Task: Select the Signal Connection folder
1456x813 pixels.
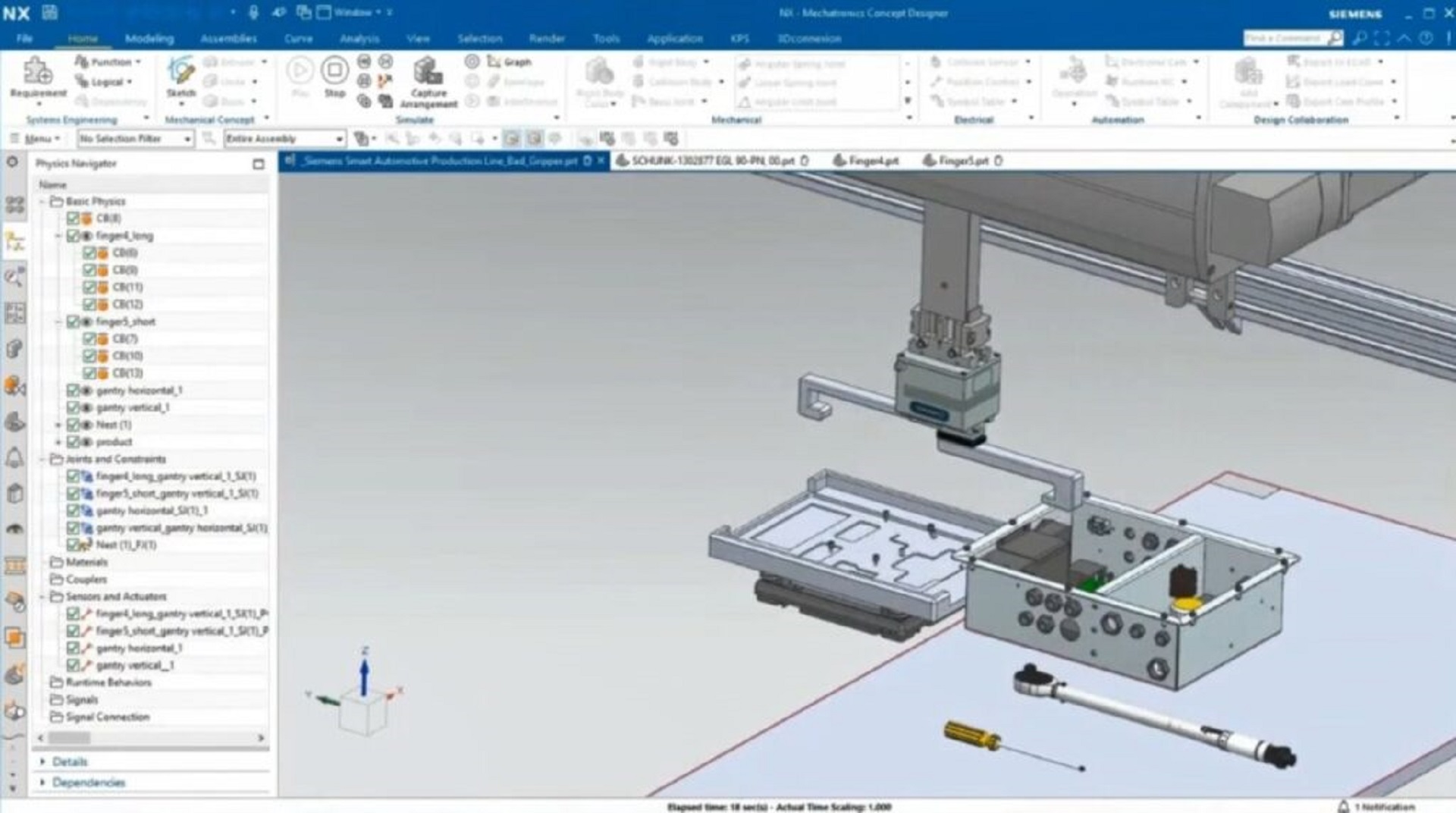Action: click(107, 717)
